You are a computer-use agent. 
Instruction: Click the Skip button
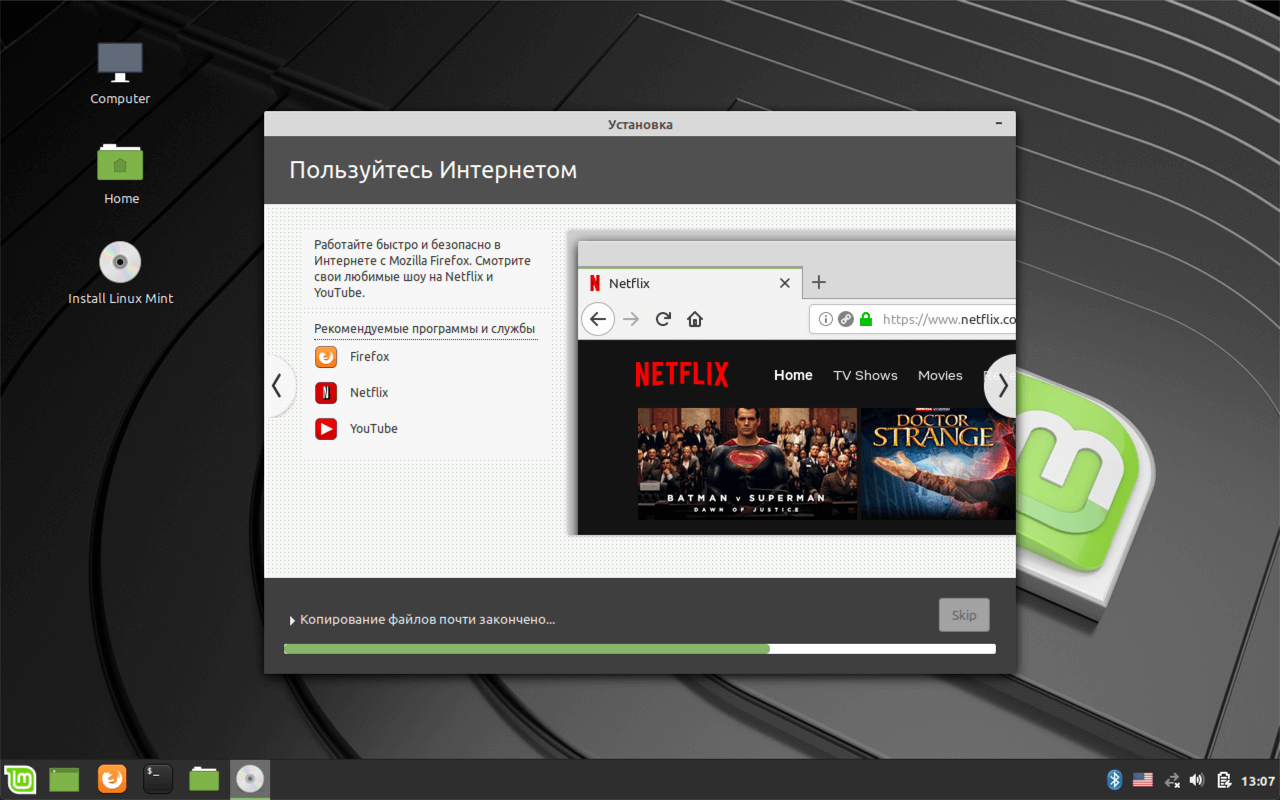click(964, 615)
